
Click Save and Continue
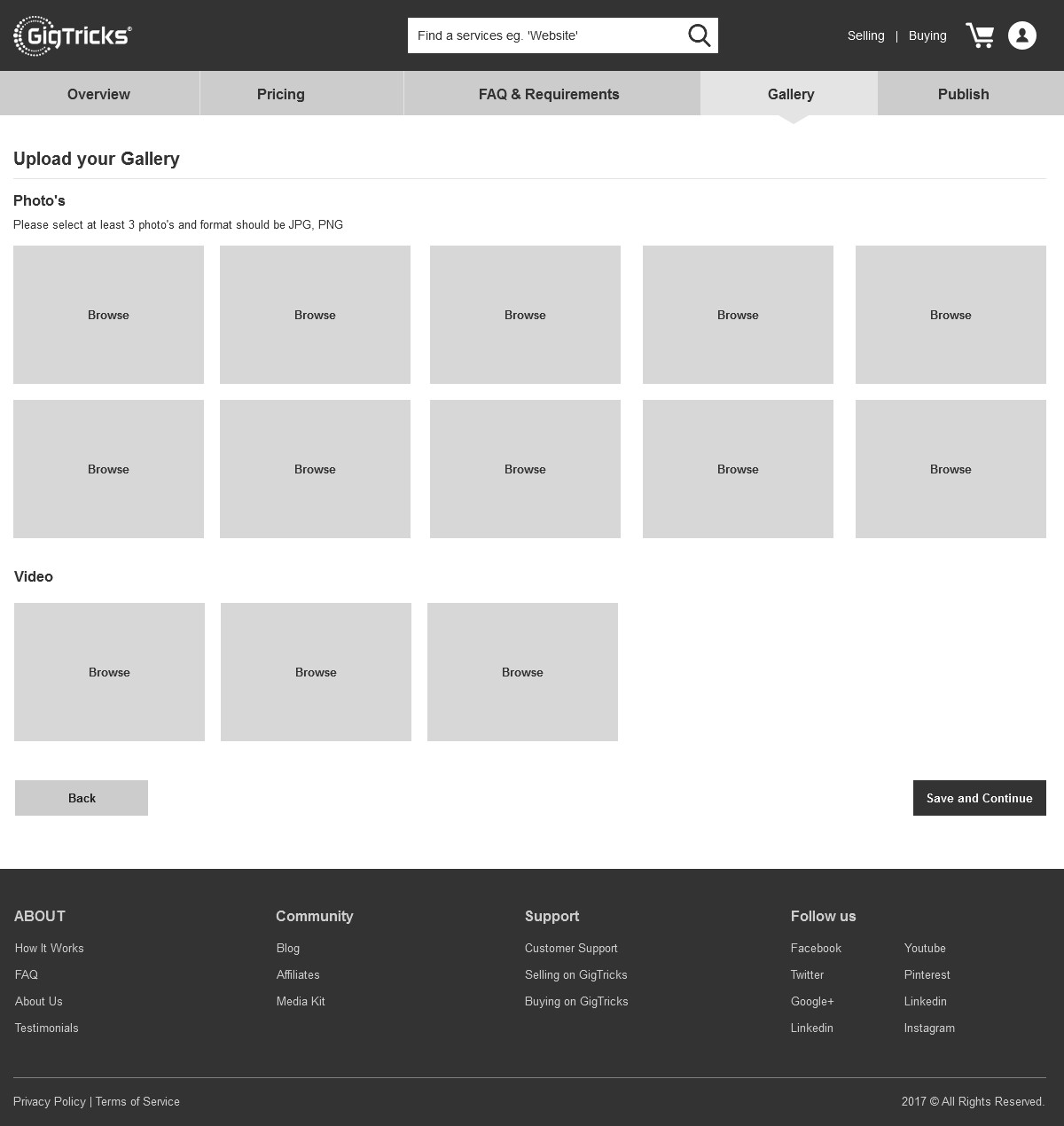(x=979, y=798)
